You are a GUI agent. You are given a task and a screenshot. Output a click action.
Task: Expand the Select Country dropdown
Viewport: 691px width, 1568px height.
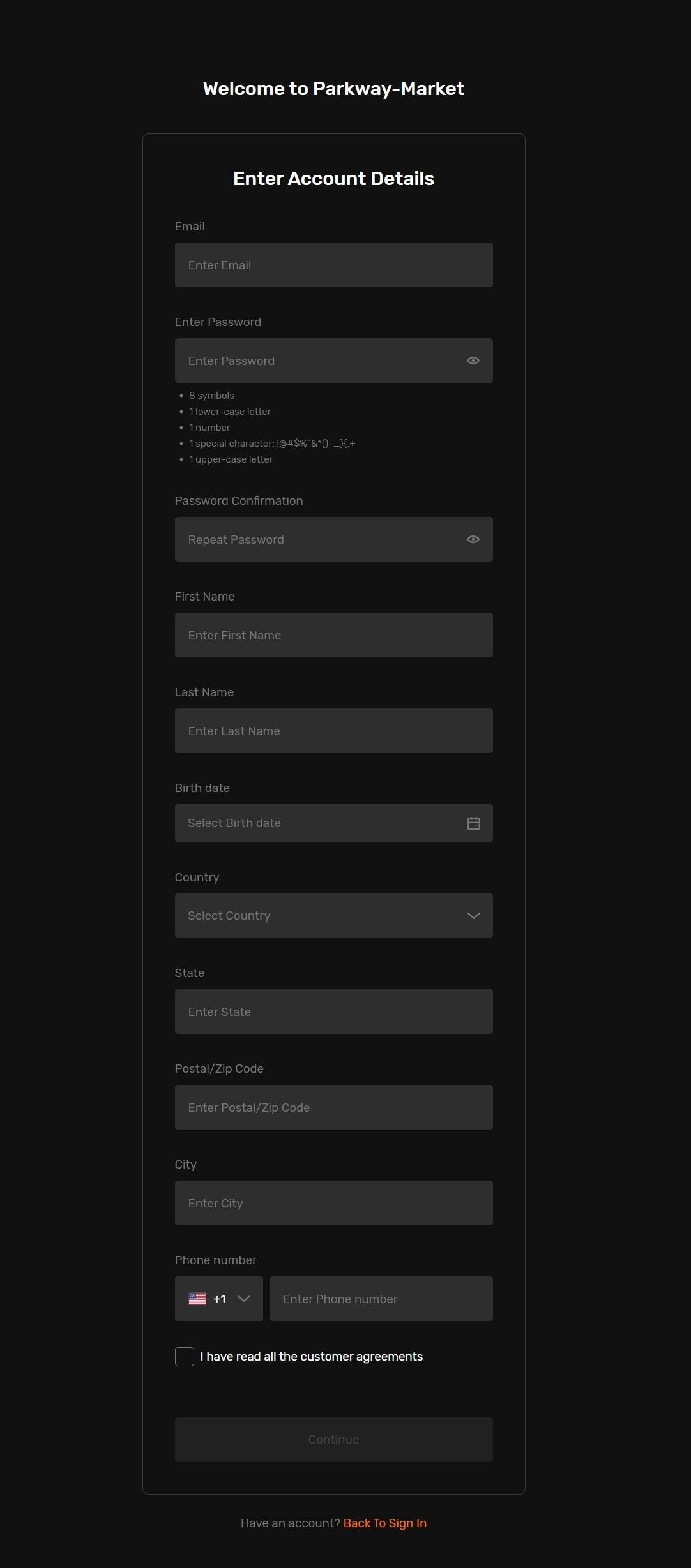(x=334, y=916)
